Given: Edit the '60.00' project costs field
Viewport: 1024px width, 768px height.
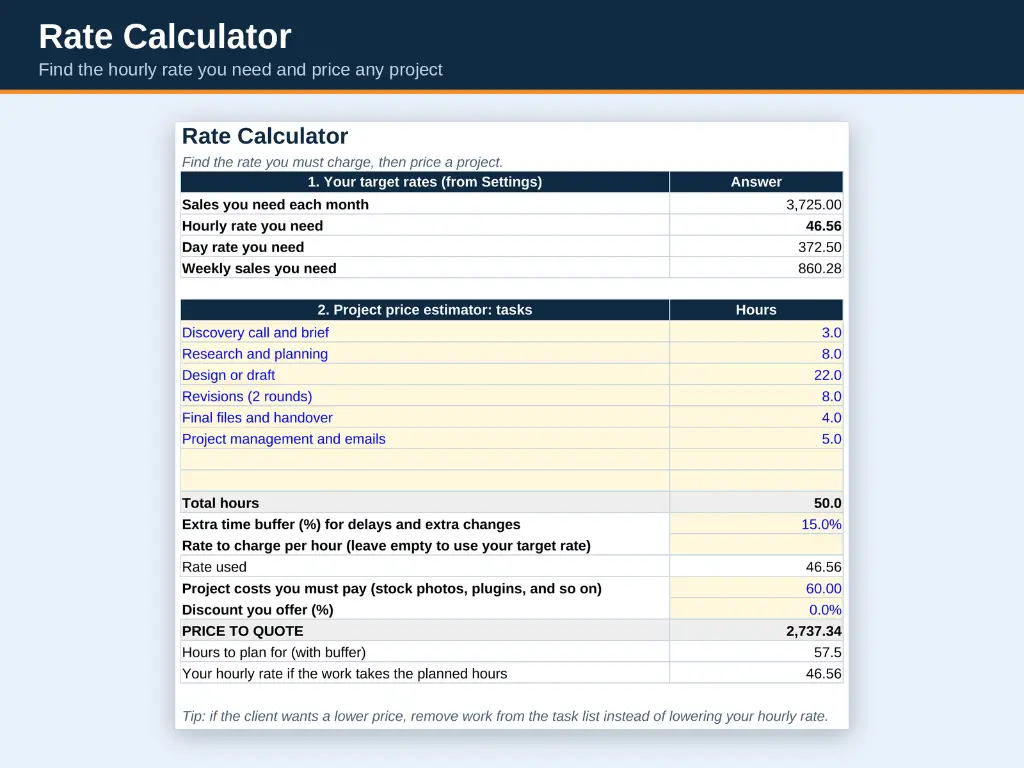Looking at the screenshot, I should pyautogui.click(x=756, y=588).
